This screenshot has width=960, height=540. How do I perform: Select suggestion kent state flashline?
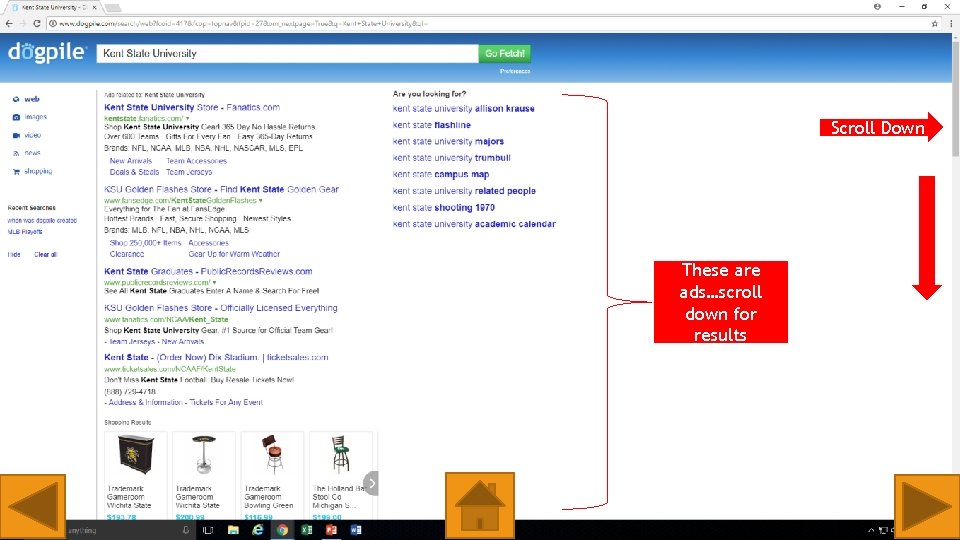click(x=432, y=125)
